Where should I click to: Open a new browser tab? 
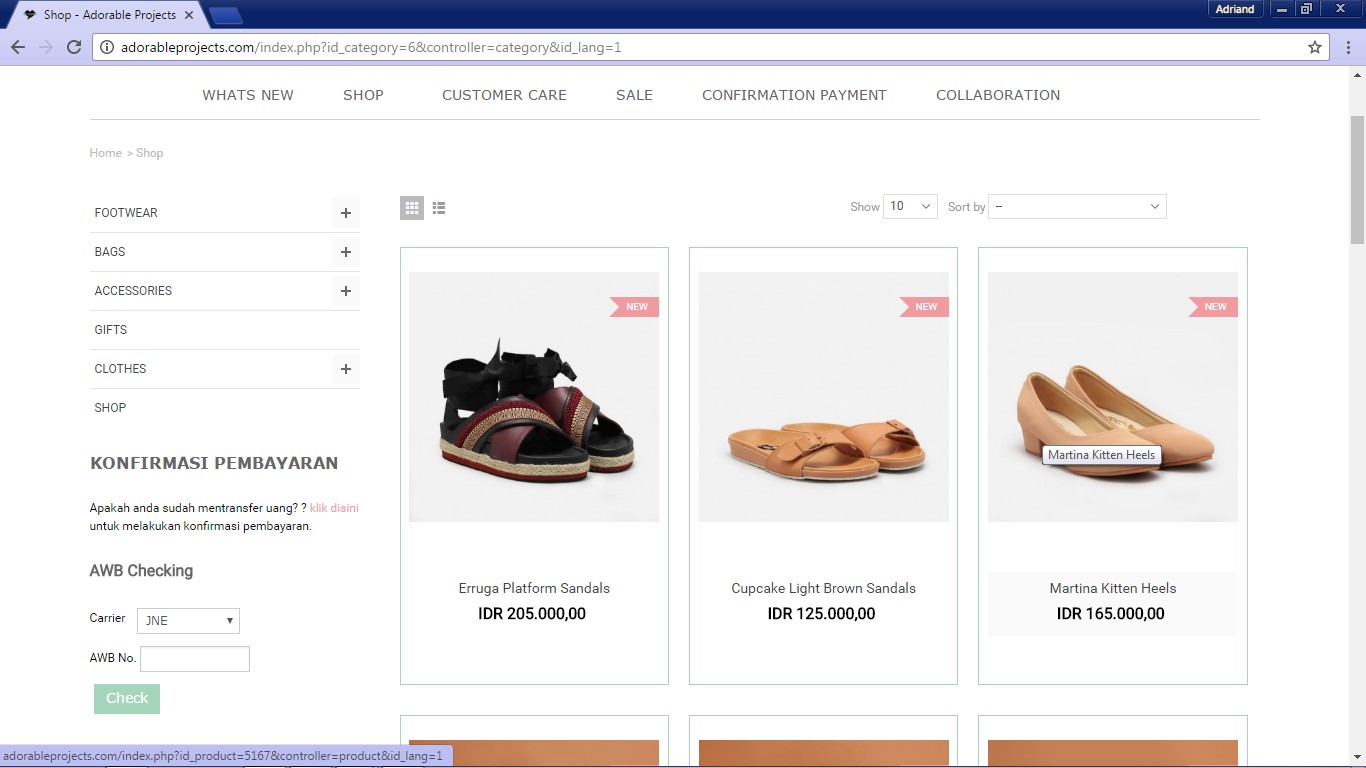click(x=225, y=15)
